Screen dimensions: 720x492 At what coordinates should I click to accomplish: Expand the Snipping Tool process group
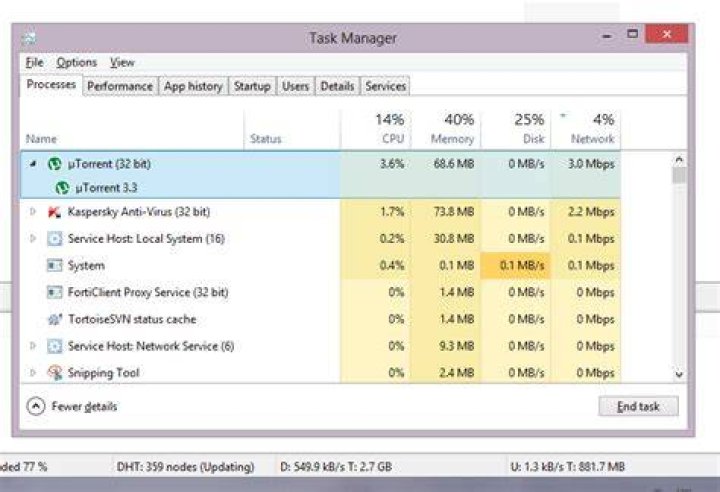(x=33, y=373)
